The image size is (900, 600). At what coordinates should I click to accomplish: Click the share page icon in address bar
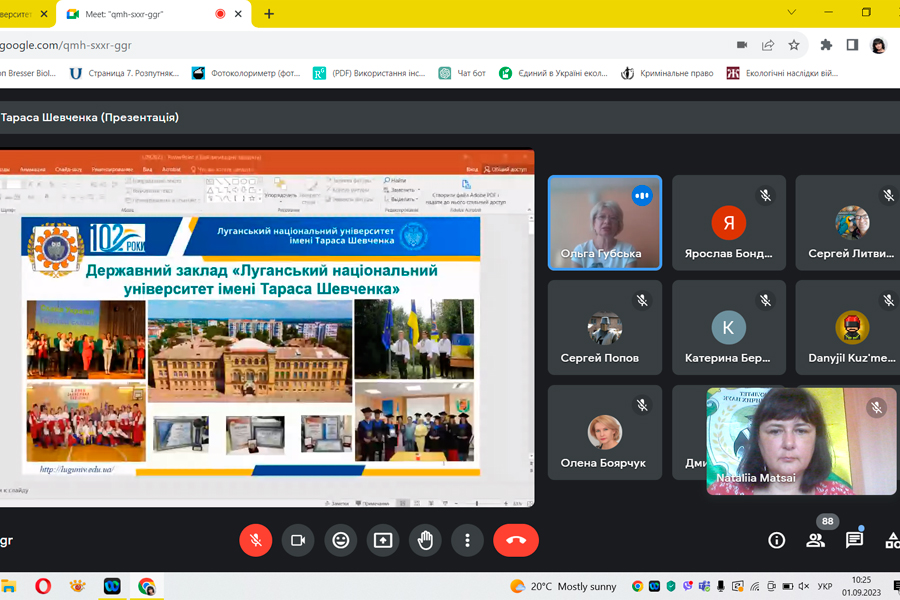coord(768,45)
